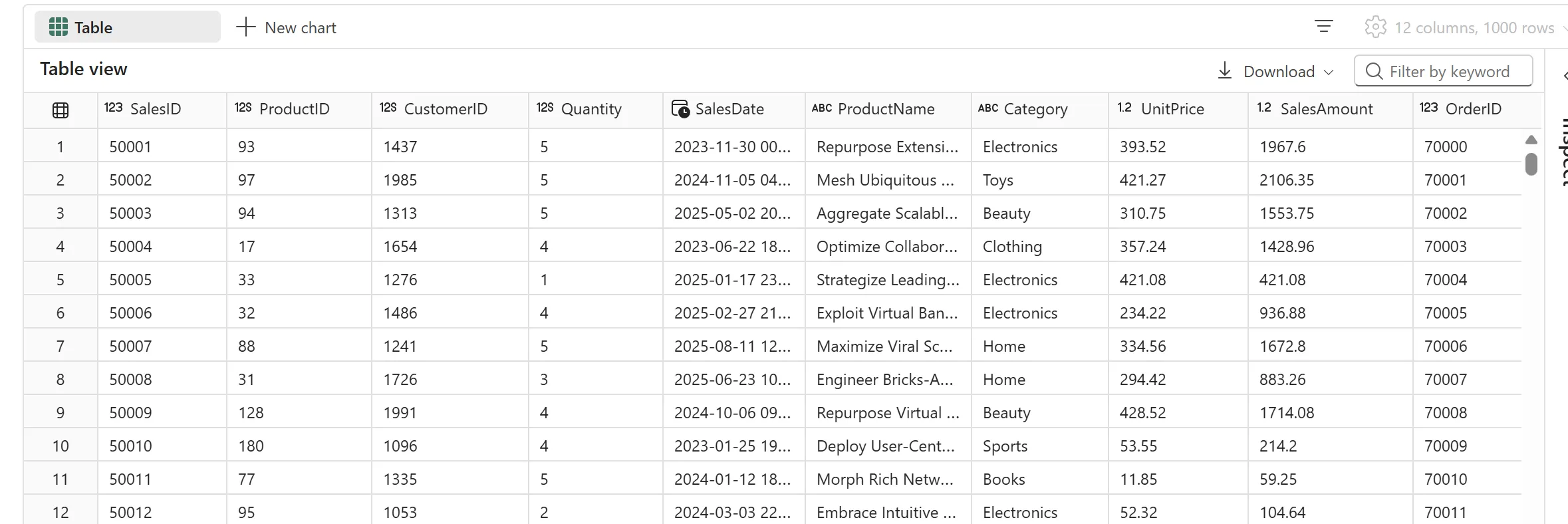Select cell with SalesID 50001
The height and width of the screenshot is (524, 1568).
point(162,146)
